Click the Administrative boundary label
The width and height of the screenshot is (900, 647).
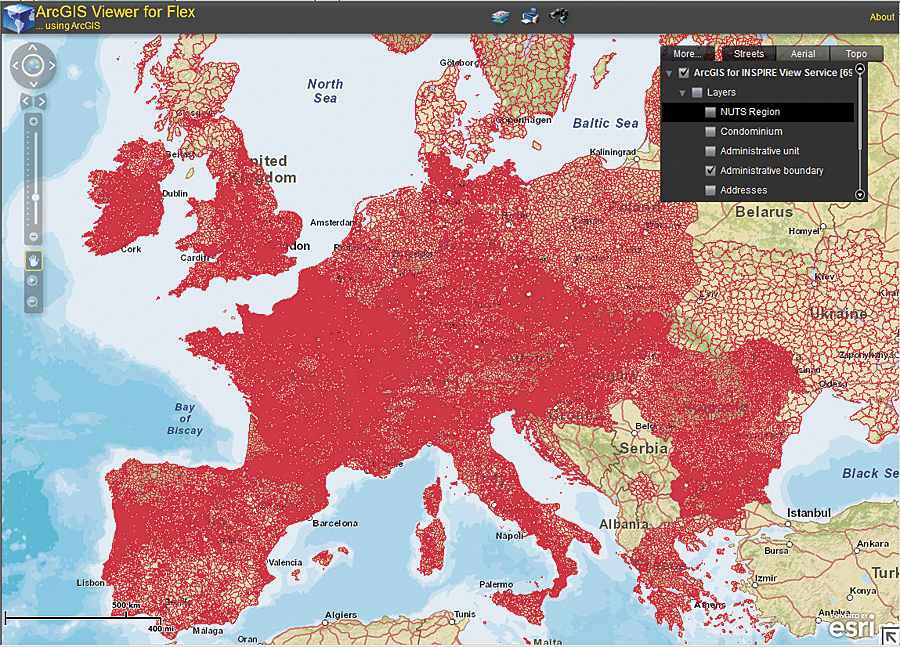[x=771, y=171]
